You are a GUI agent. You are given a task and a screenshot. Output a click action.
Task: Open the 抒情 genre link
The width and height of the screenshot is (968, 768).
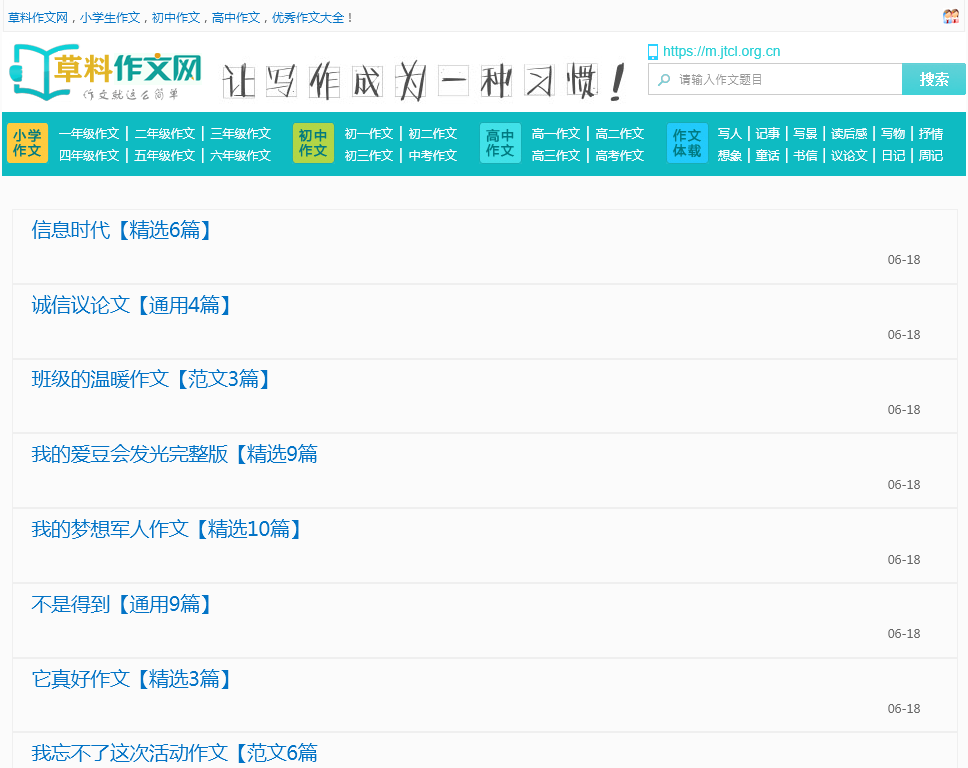pyautogui.click(x=931, y=133)
